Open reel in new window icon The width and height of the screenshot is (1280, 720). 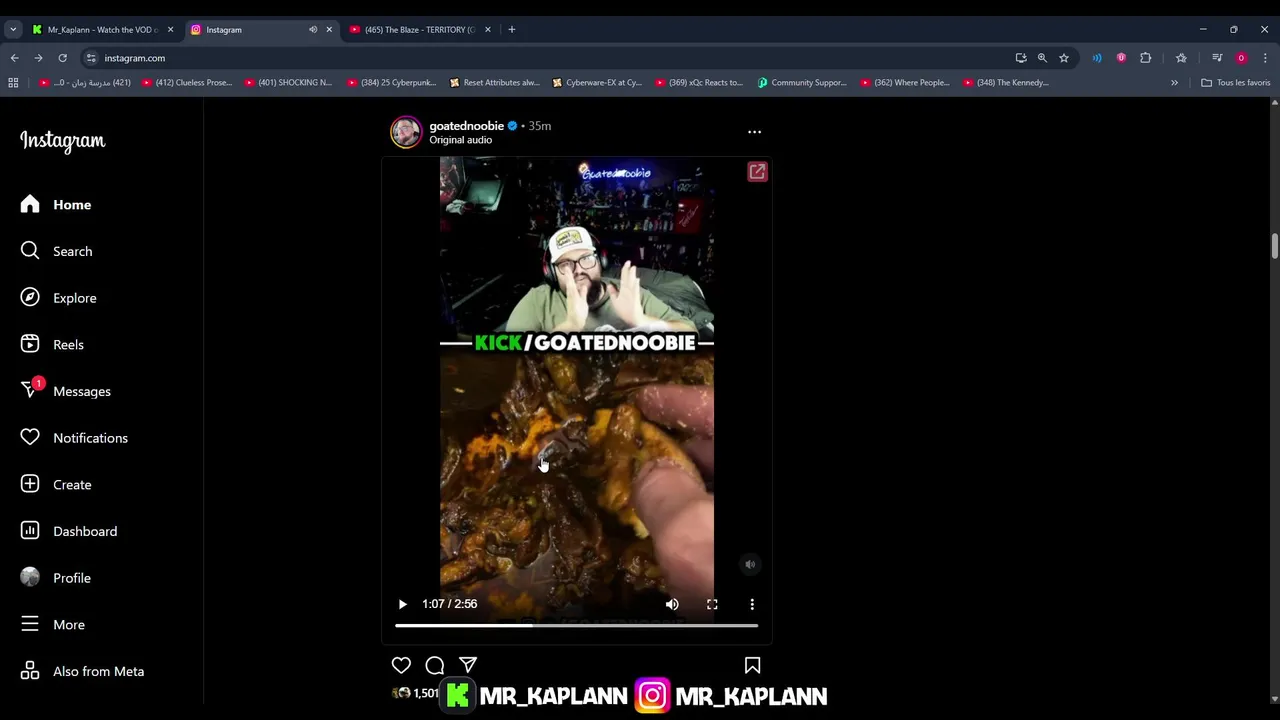click(757, 172)
